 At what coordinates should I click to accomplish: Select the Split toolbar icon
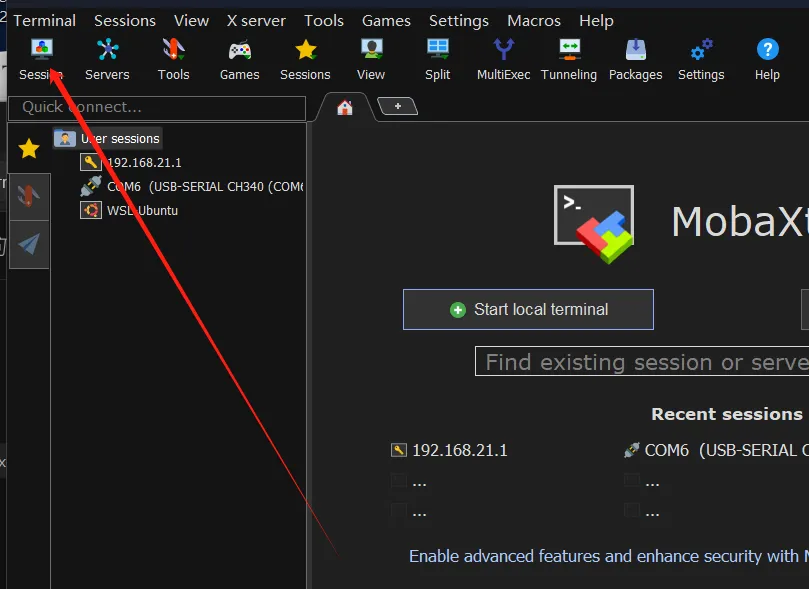[x=438, y=59]
